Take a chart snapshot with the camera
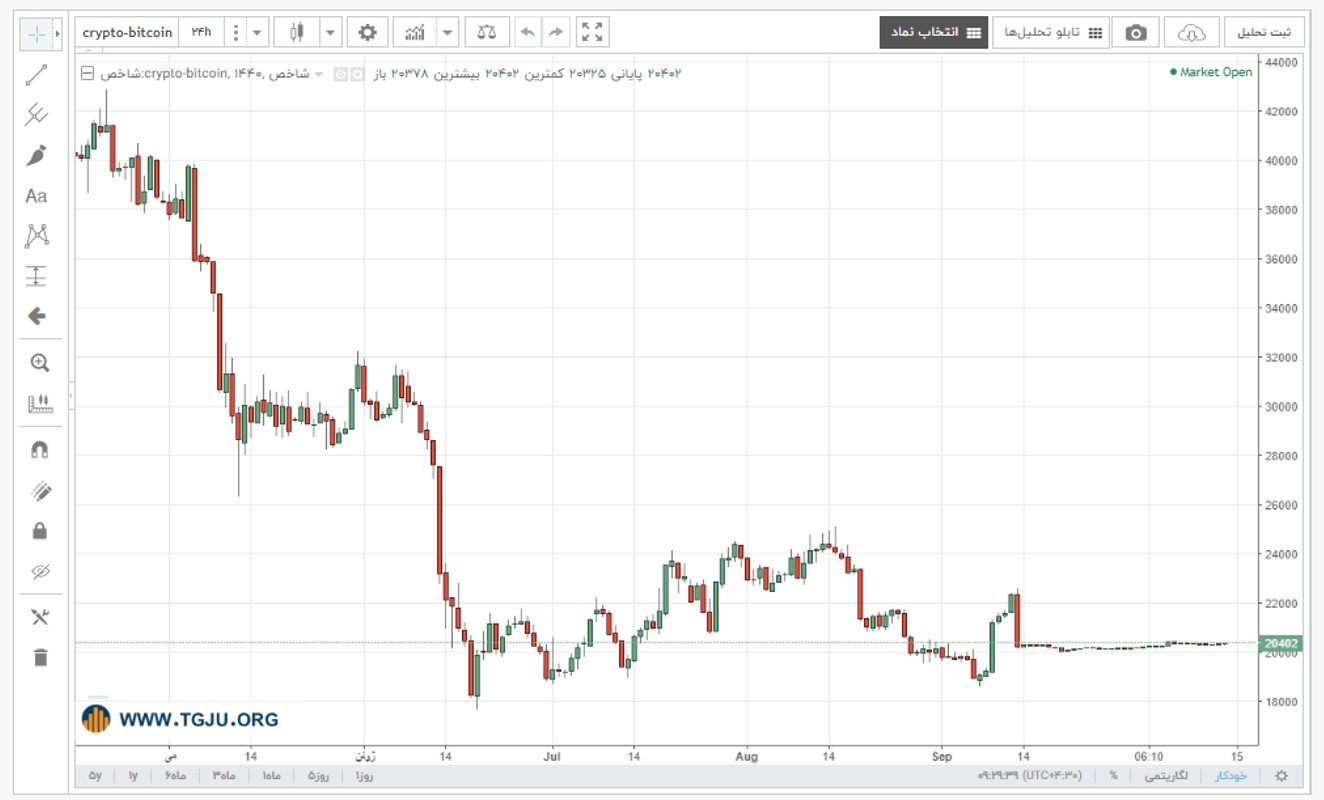 coord(1136,33)
